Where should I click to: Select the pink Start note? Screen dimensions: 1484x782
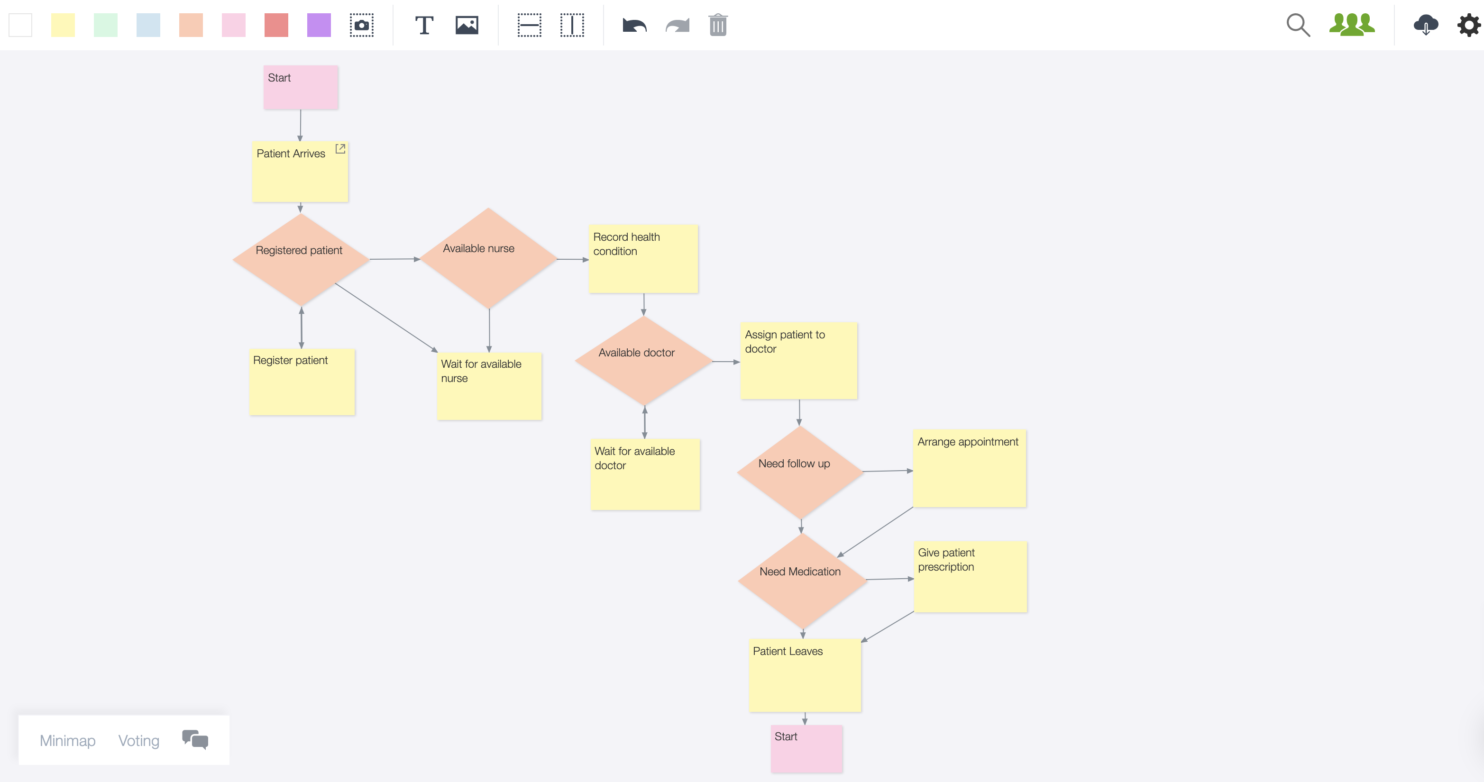click(300, 87)
